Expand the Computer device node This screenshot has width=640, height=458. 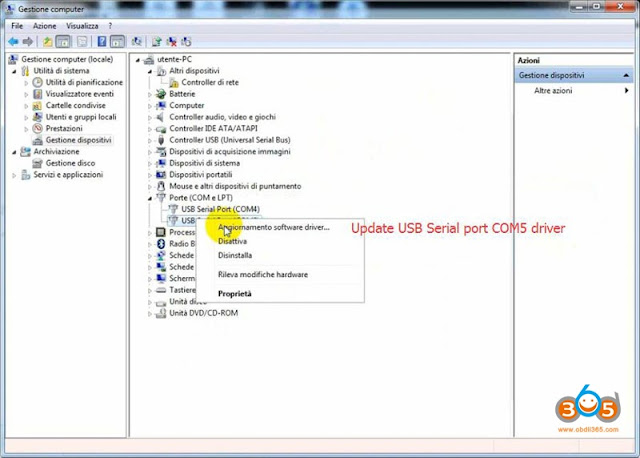pos(150,106)
